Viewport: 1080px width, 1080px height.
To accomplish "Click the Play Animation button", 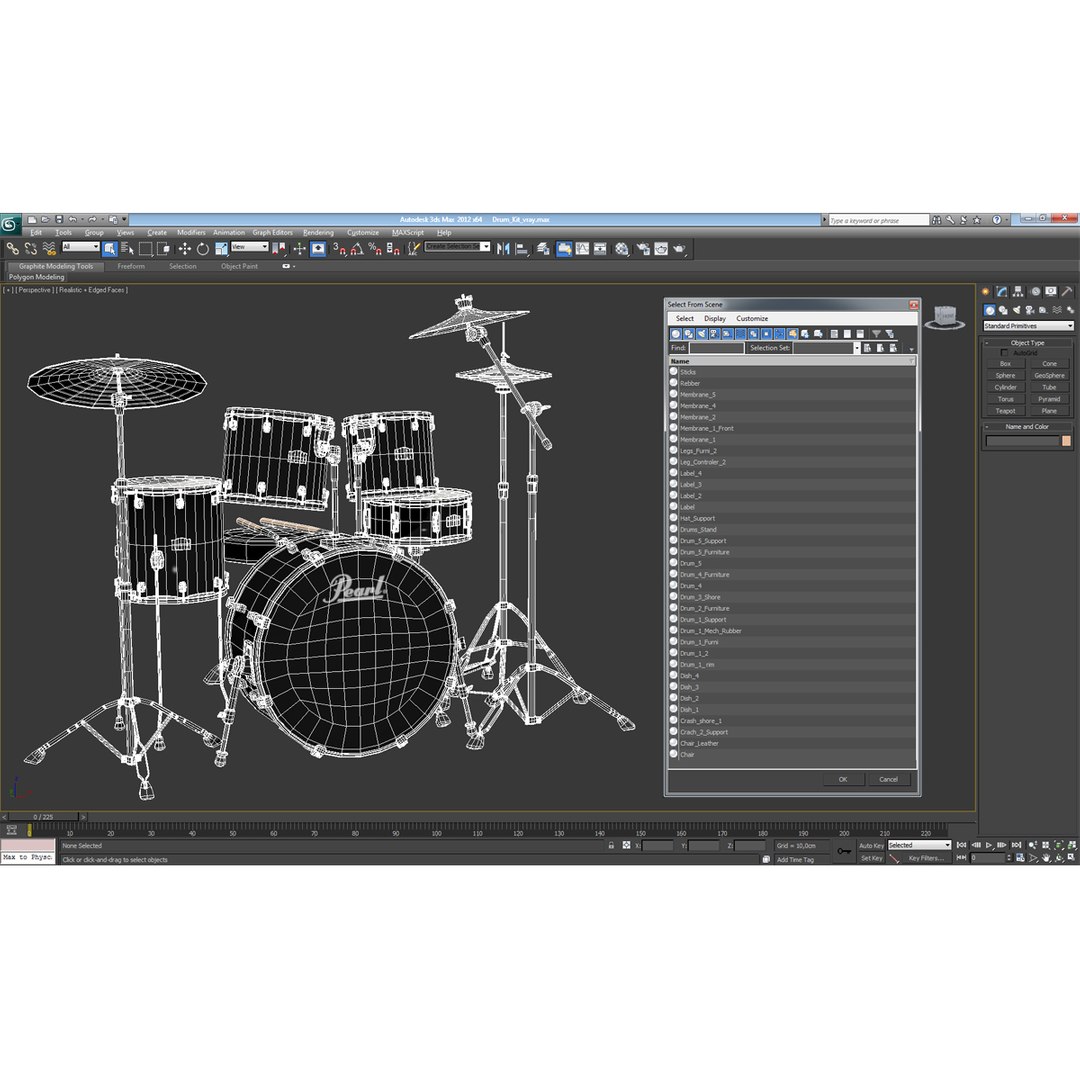I will (989, 845).
